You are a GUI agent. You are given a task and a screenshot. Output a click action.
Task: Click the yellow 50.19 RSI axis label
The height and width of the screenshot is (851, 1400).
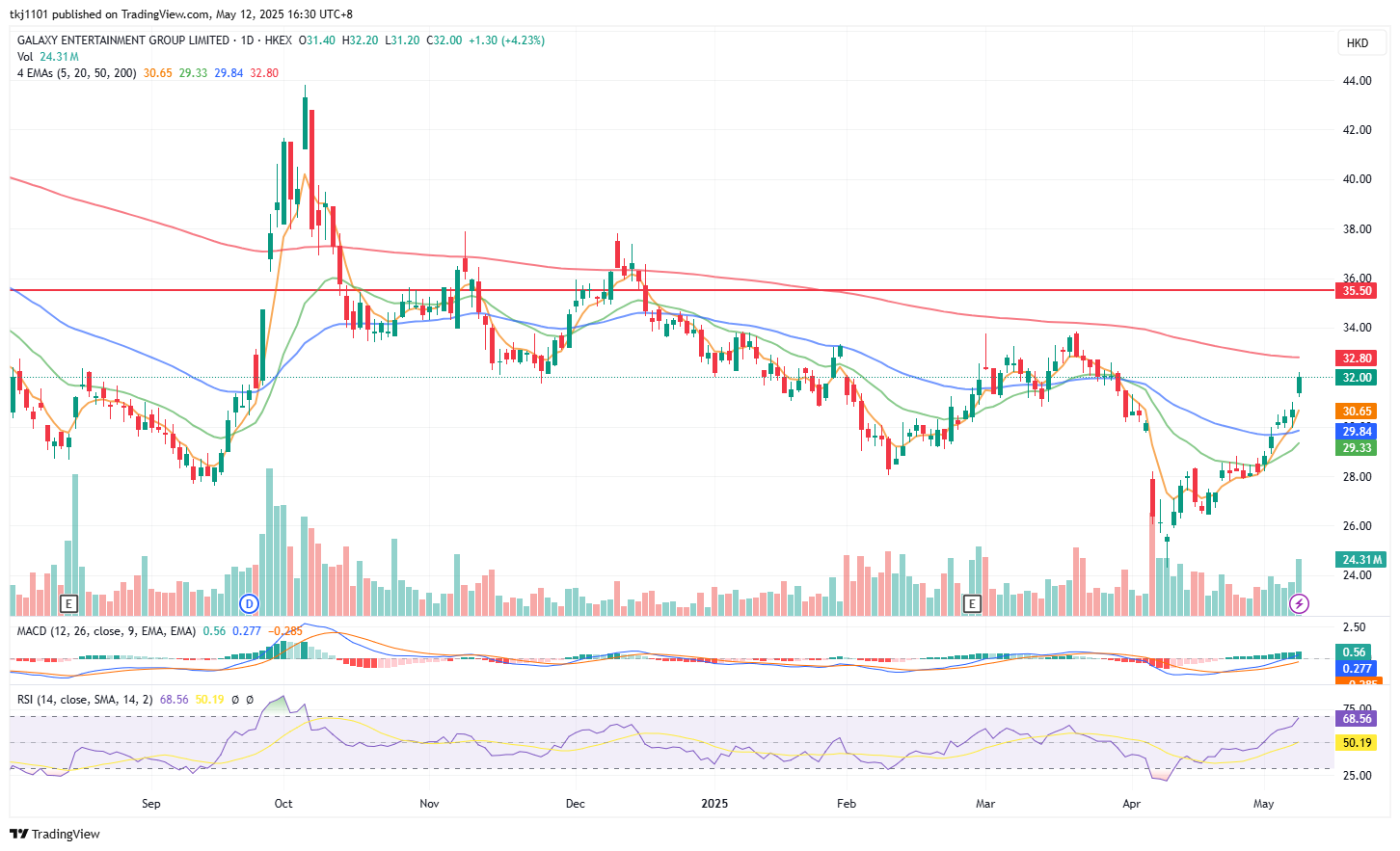pyautogui.click(x=1358, y=743)
